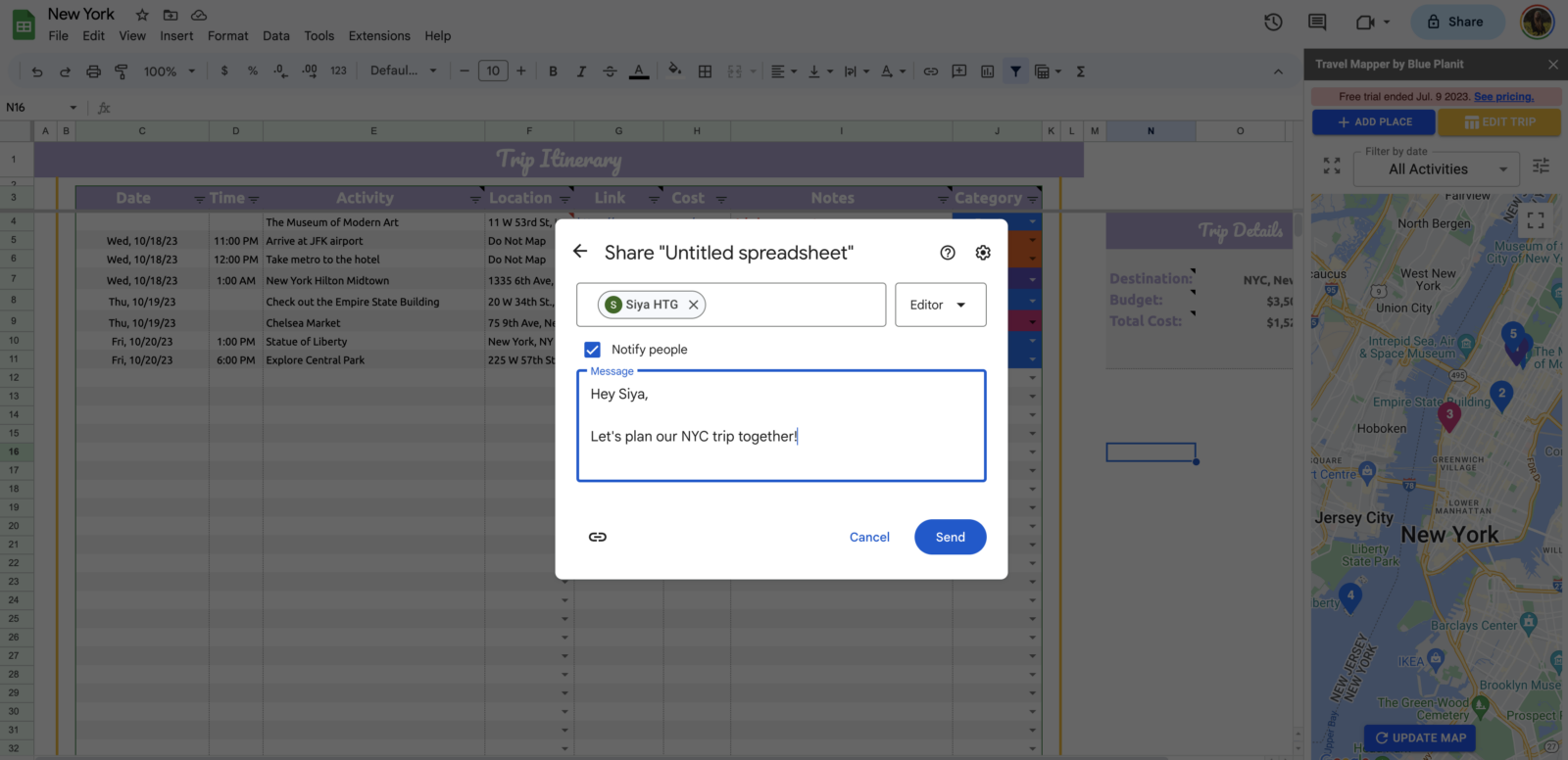
Task: Toggle Strikethrough formatting
Action: pyautogui.click(x=610, y=71)
